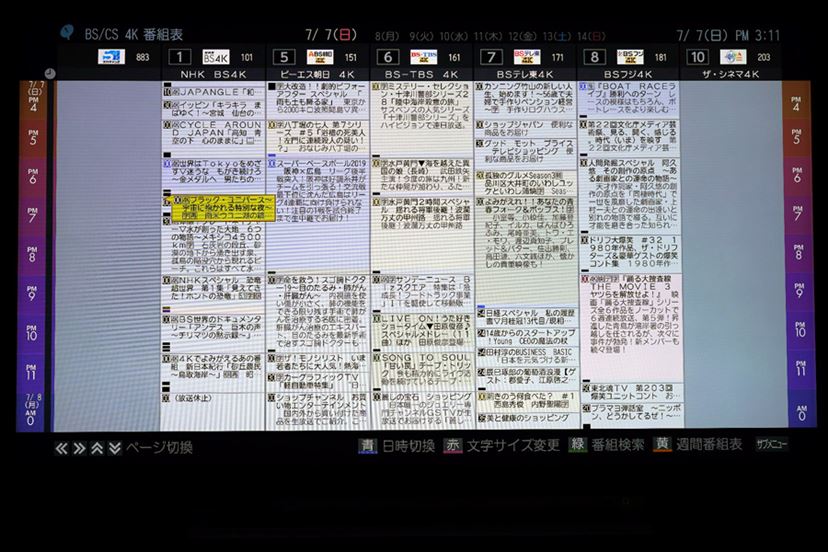Switch to the 13(土) date tab
The image size is (828, 552).
point(557,36)
